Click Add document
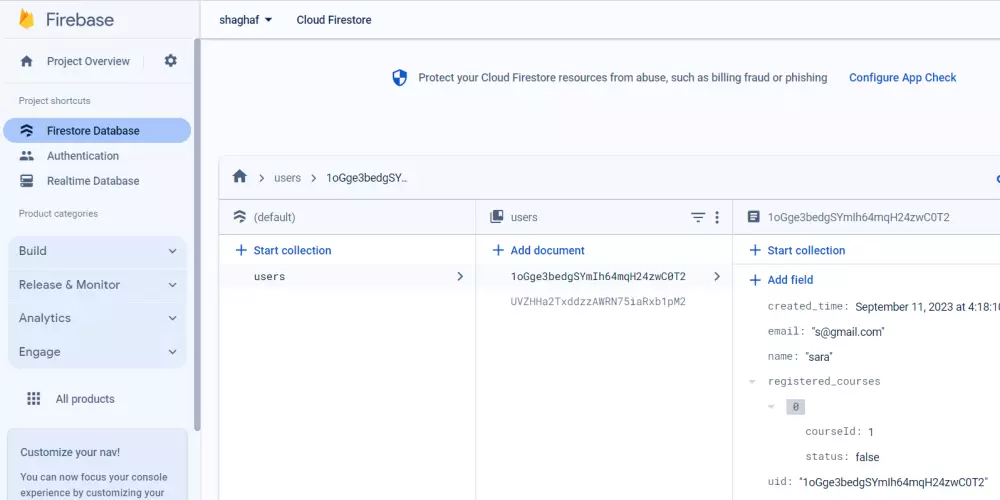1000x500 pixels. pyautogui.click(x=547, y=250)
